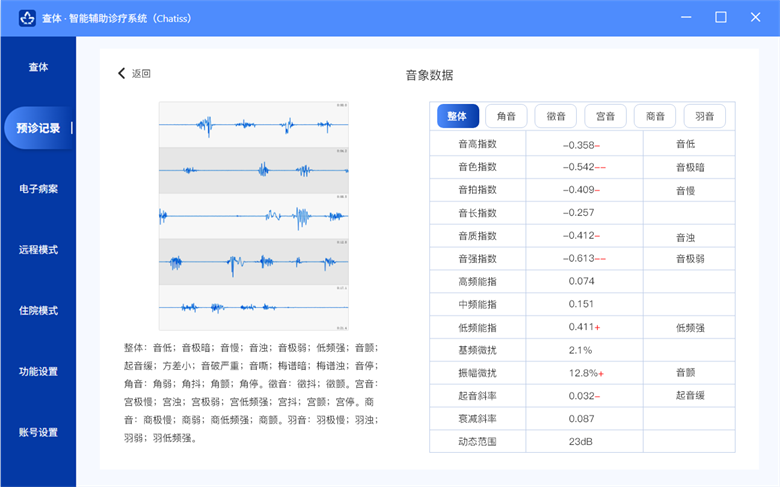Click the value 12.8%
This screenshot has width=780, height=487.
pos(583,373)
